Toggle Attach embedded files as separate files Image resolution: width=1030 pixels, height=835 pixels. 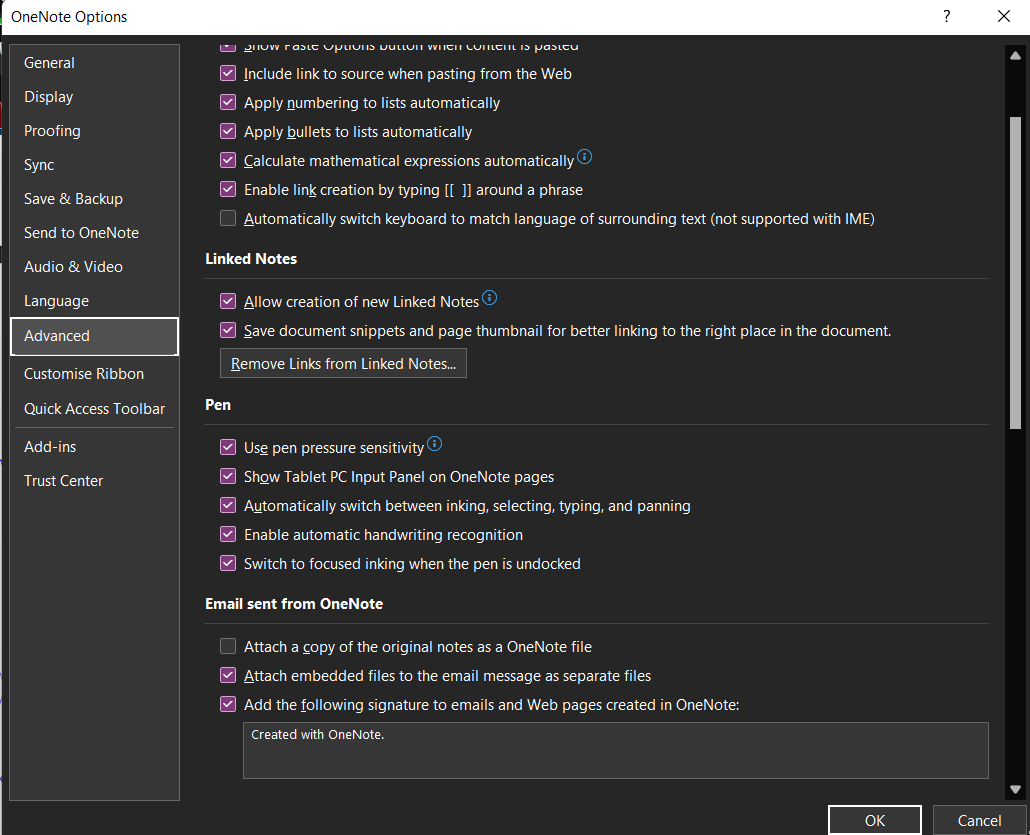tap(228, 675)
